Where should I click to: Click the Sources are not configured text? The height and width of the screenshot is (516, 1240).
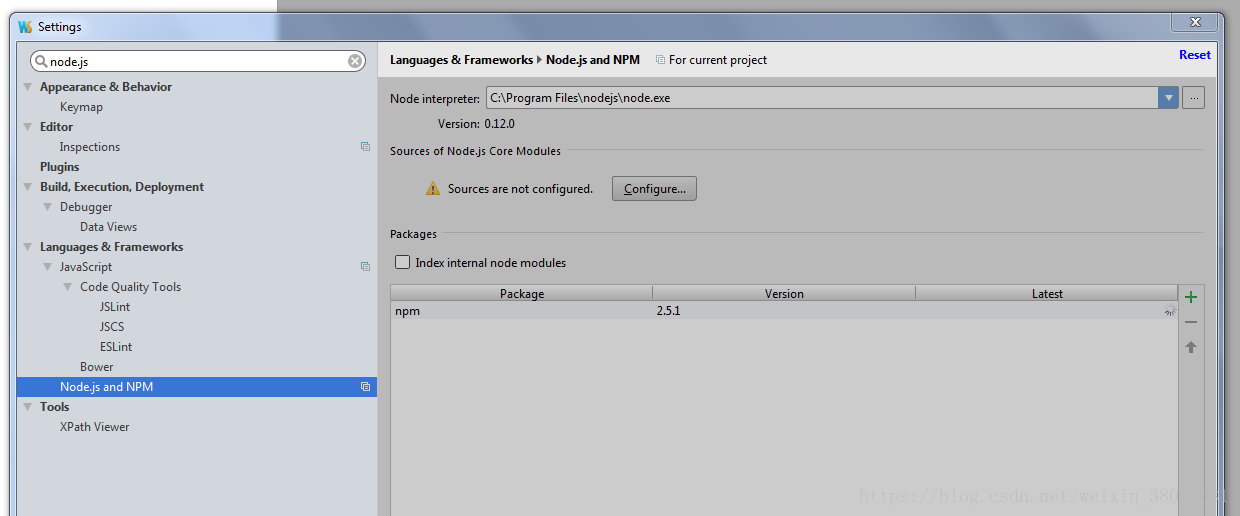520,188
